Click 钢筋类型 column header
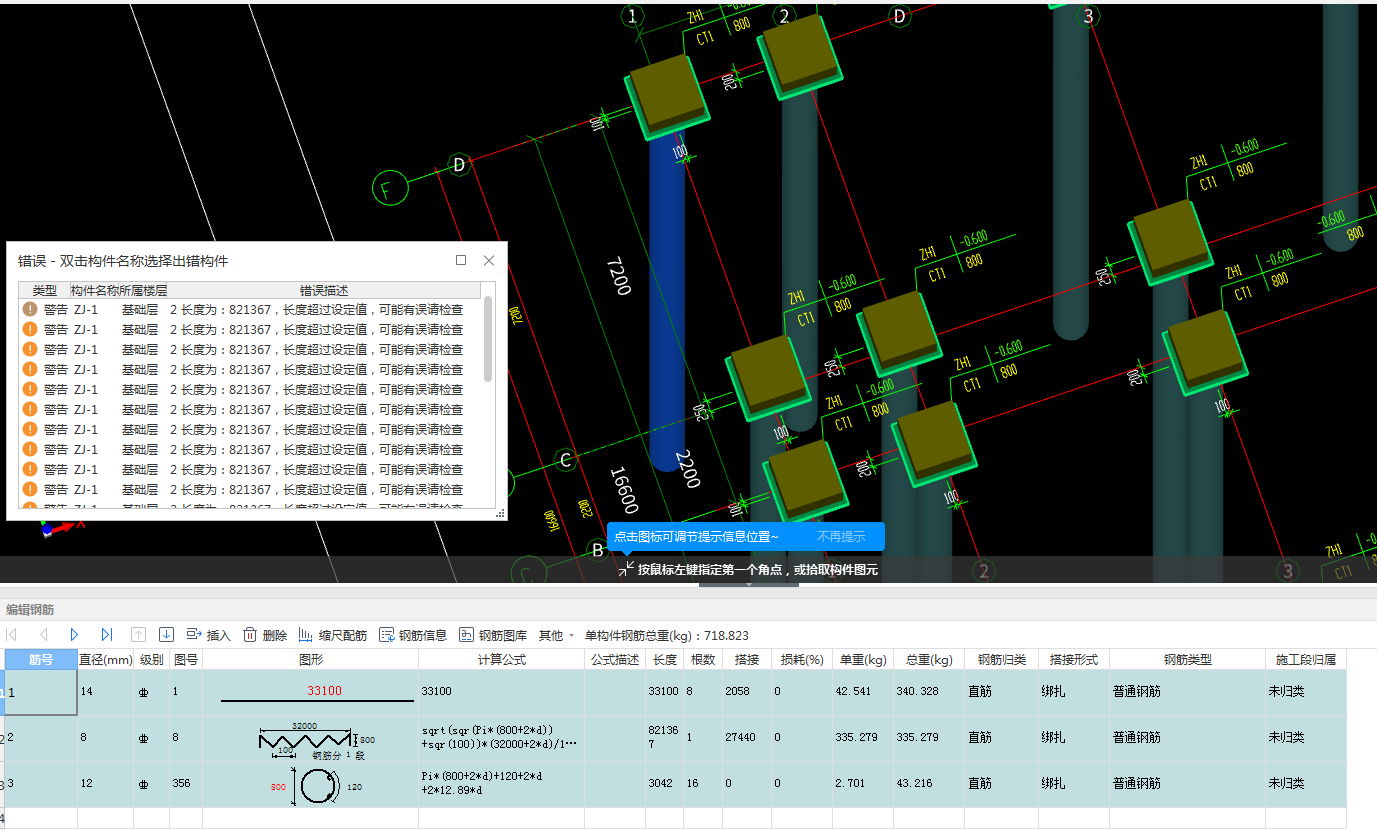 pos(1188,659)
